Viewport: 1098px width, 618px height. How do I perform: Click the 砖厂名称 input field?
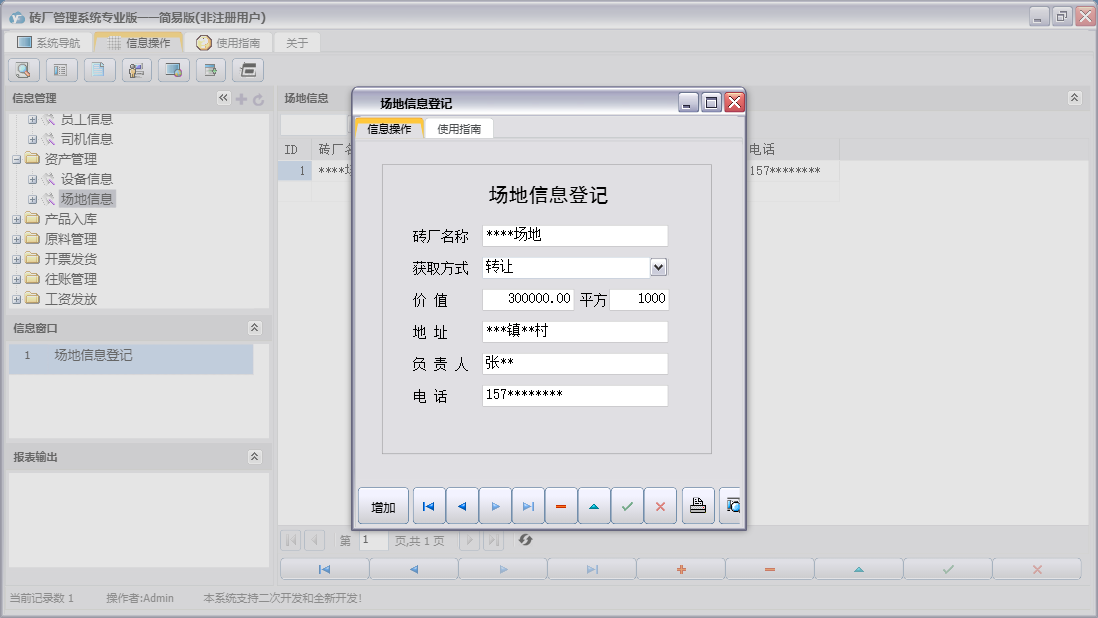pos(574,236)
